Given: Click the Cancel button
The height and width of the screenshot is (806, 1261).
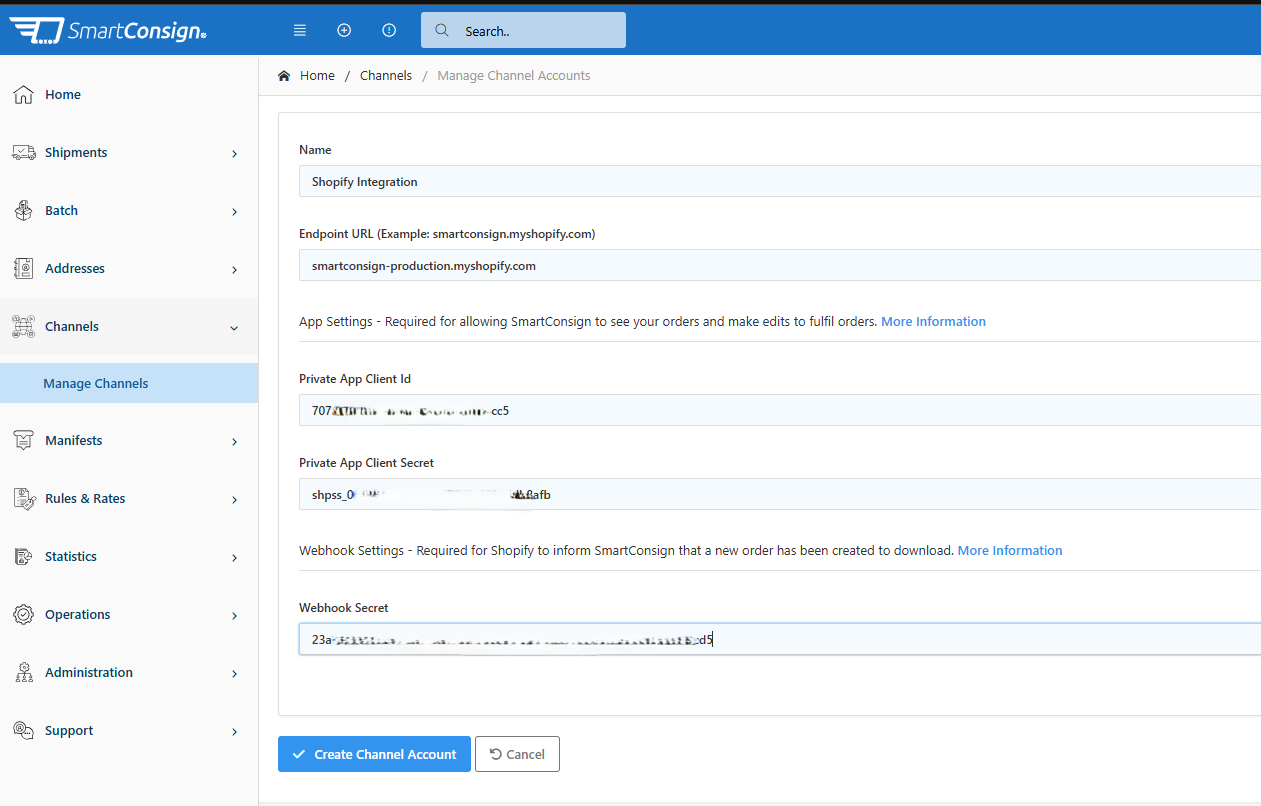Looking at the screenshot, I should pyautogui.click(x=517, y=754).
